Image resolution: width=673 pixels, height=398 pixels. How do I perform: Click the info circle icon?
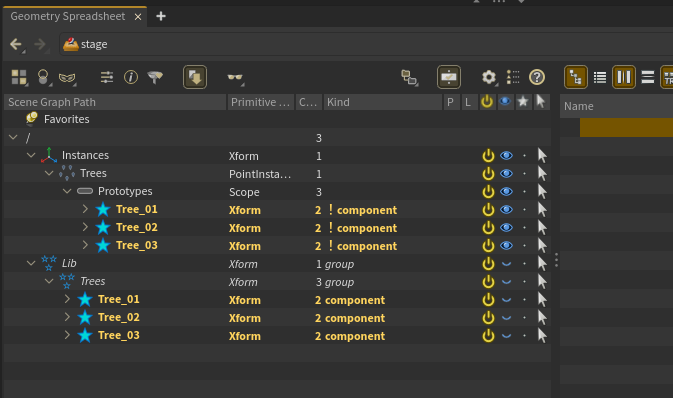click(x=131, y=77)
